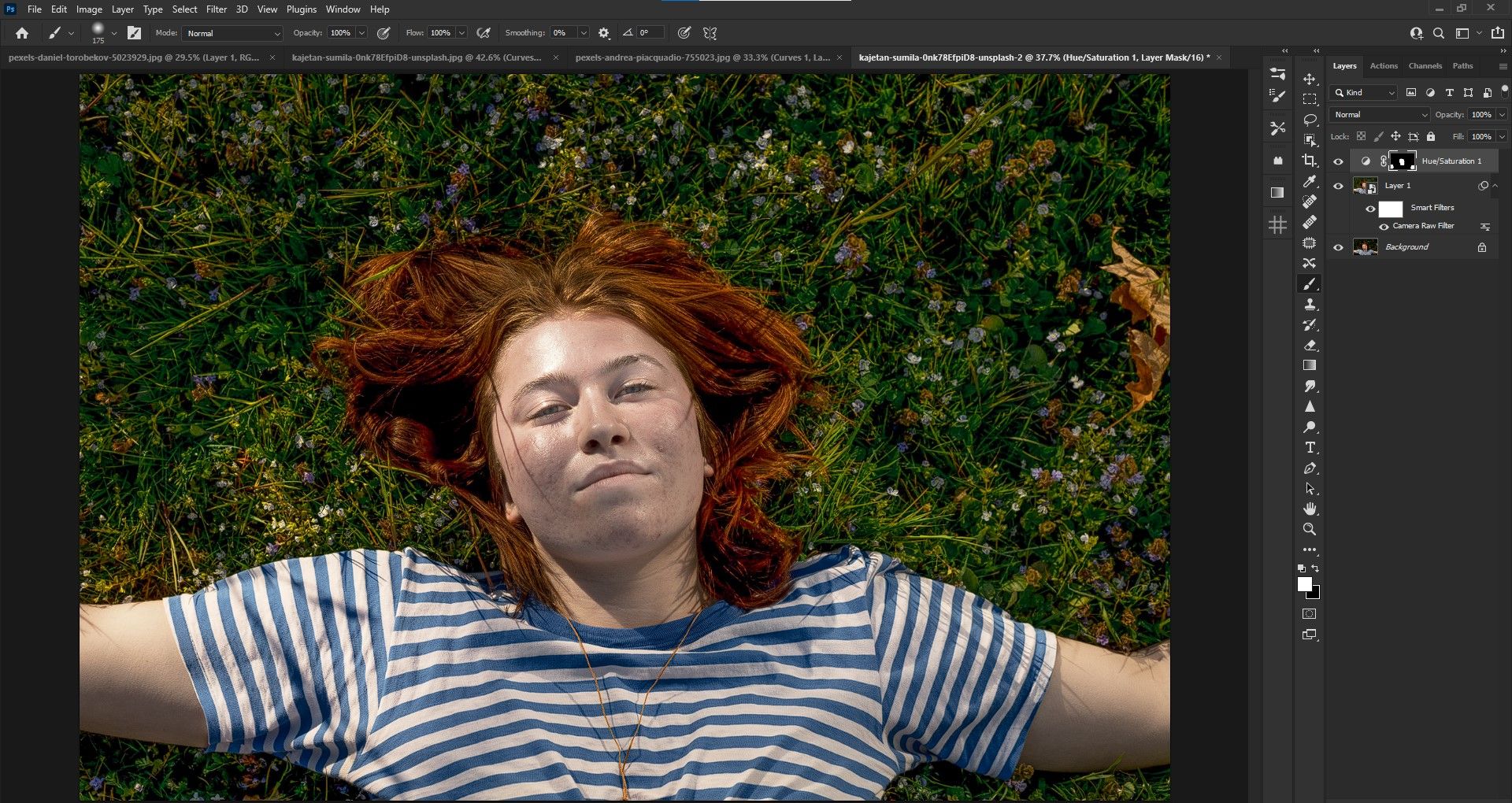1512x803 pixels.
Task: Hide the Camera Raw Filter effect
Action: (1384, 227)
